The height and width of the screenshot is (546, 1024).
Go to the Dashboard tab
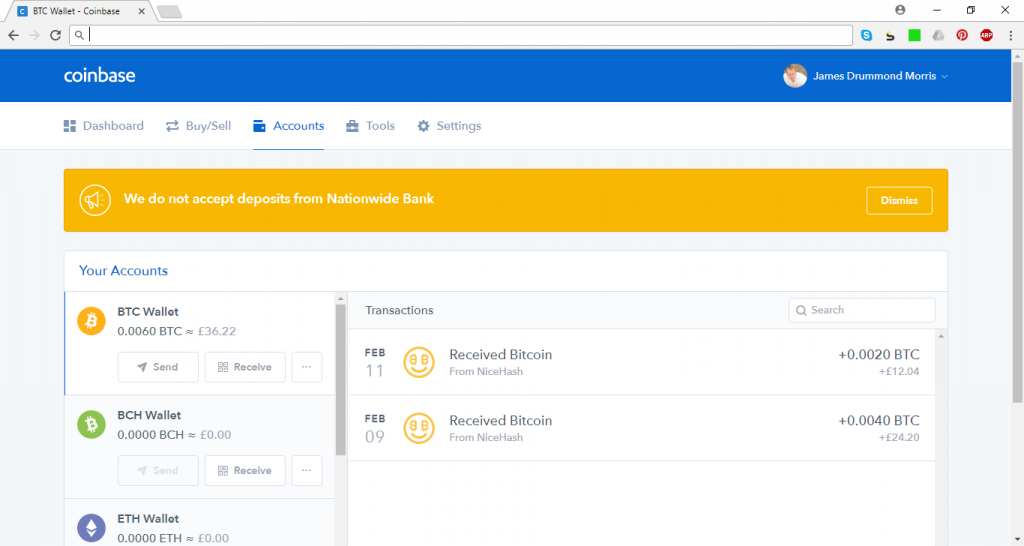pyautogui.click(x=103, y=126)
